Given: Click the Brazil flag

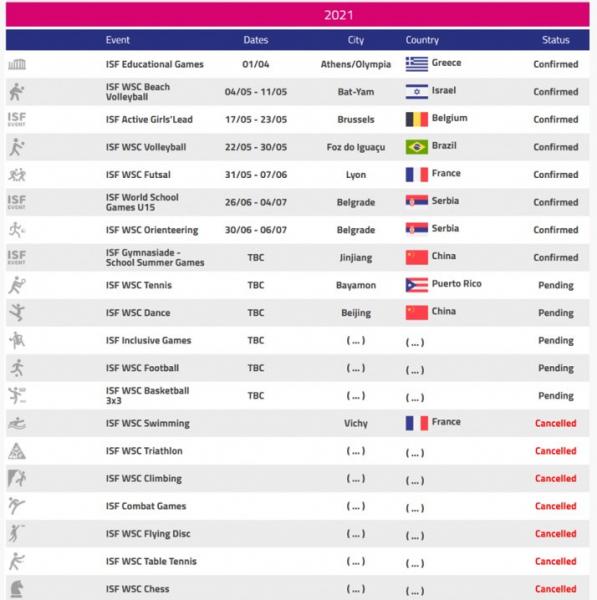Looking at the screenshot, I should pyautogui.click(x=417, y=147).
